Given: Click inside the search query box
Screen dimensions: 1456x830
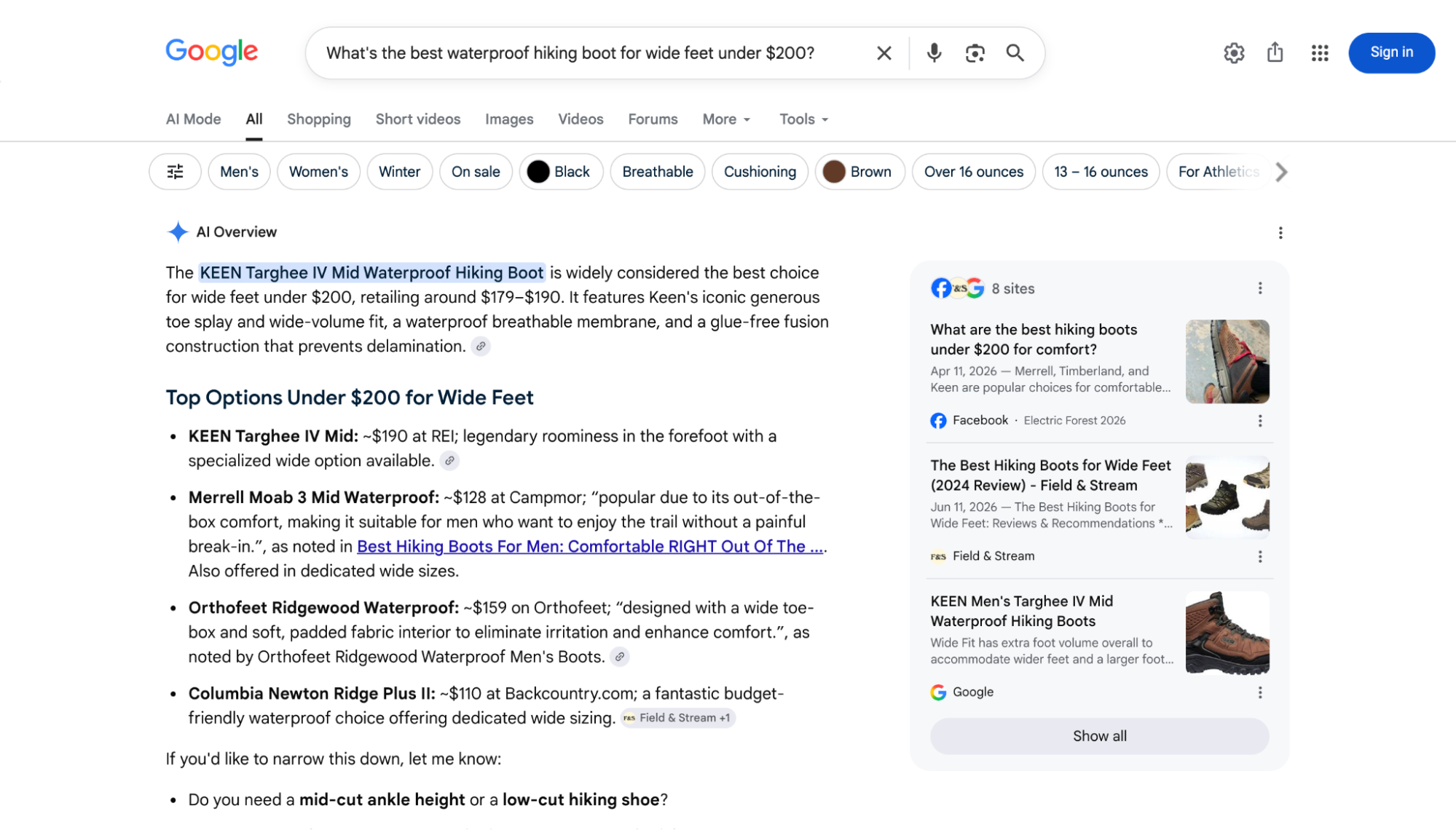Looking at the screenshot, I should coord(570,53).
